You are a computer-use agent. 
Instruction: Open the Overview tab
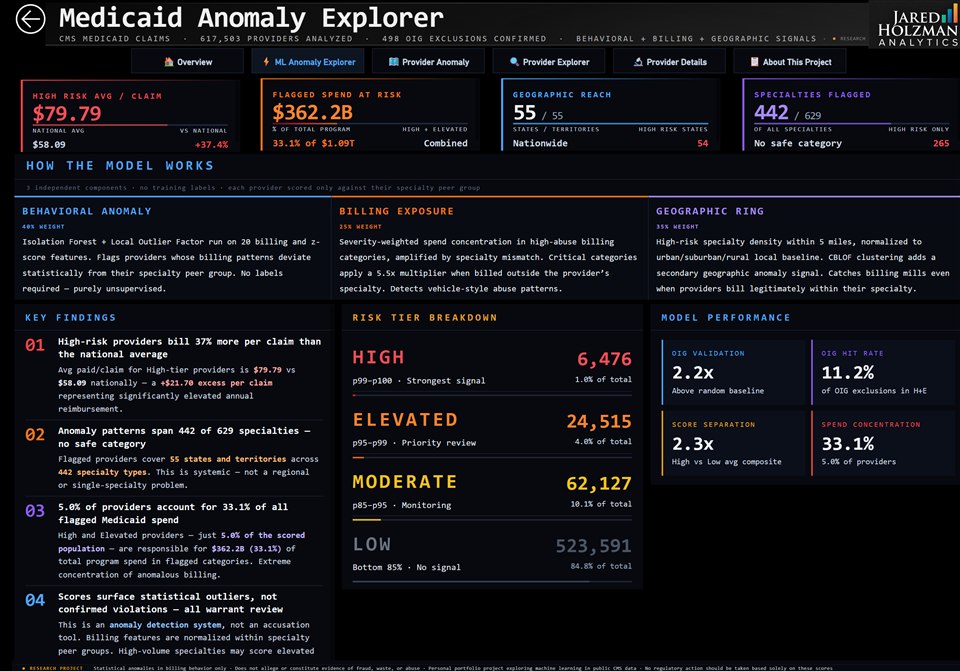click(x=187, y=61)
